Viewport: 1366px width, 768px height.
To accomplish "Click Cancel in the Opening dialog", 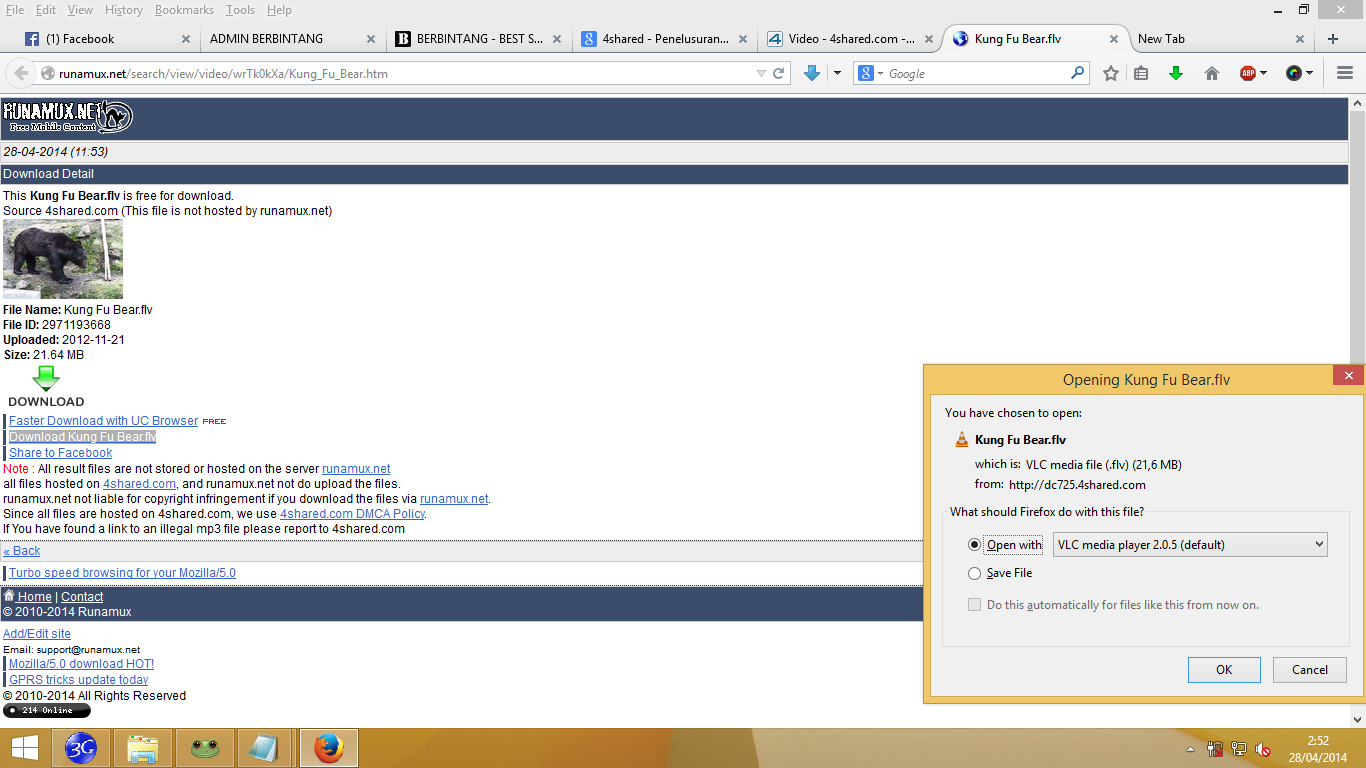I will click(x=1310, y=670).
